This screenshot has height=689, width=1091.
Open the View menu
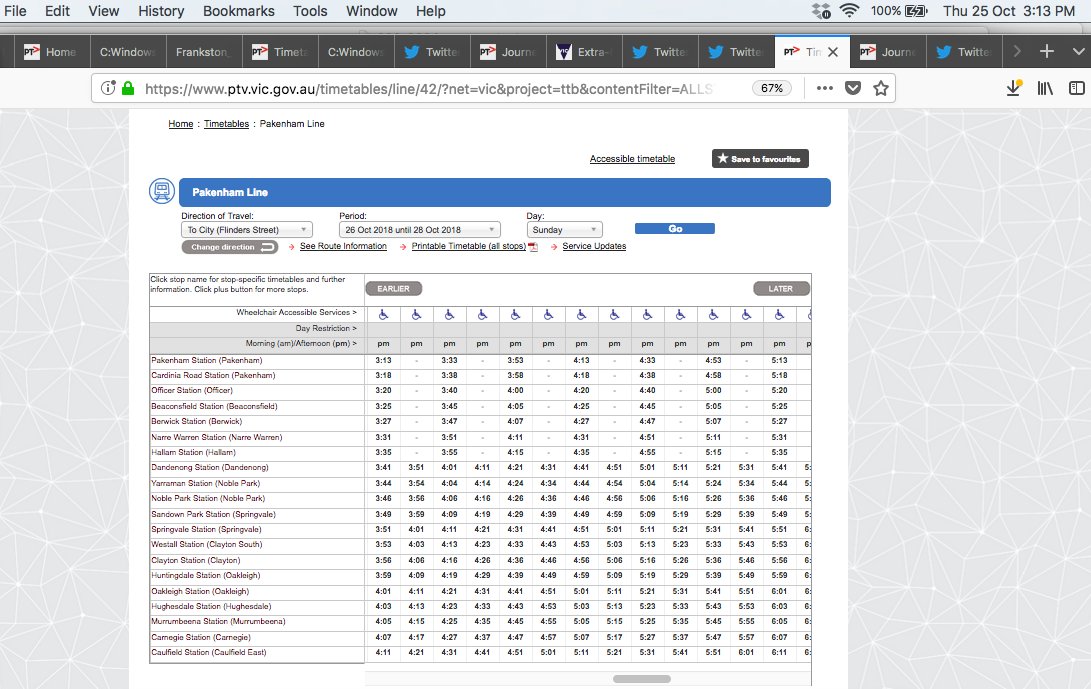[x=104, y=11]
